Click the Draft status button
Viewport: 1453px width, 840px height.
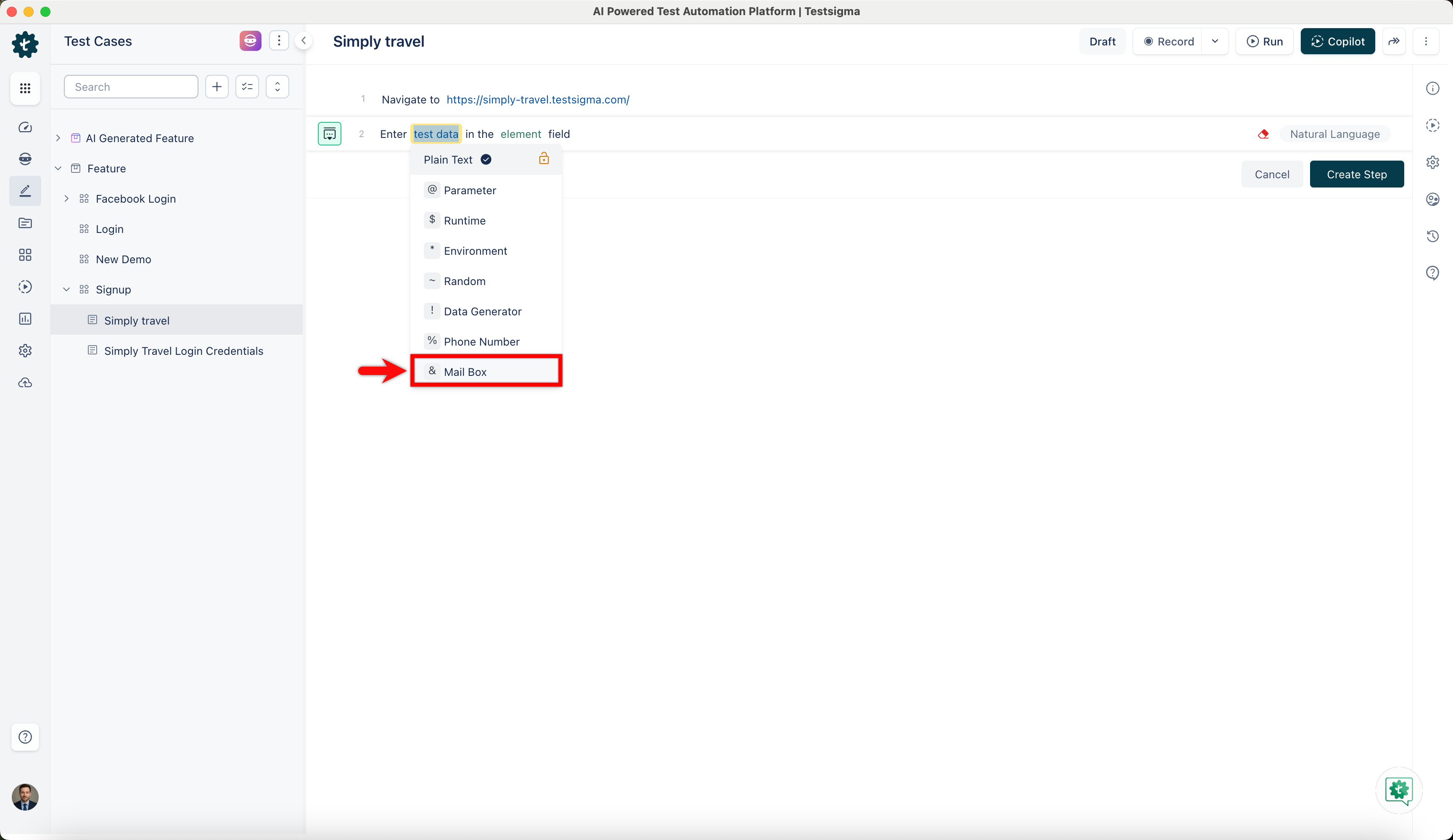coord(1102,42)
